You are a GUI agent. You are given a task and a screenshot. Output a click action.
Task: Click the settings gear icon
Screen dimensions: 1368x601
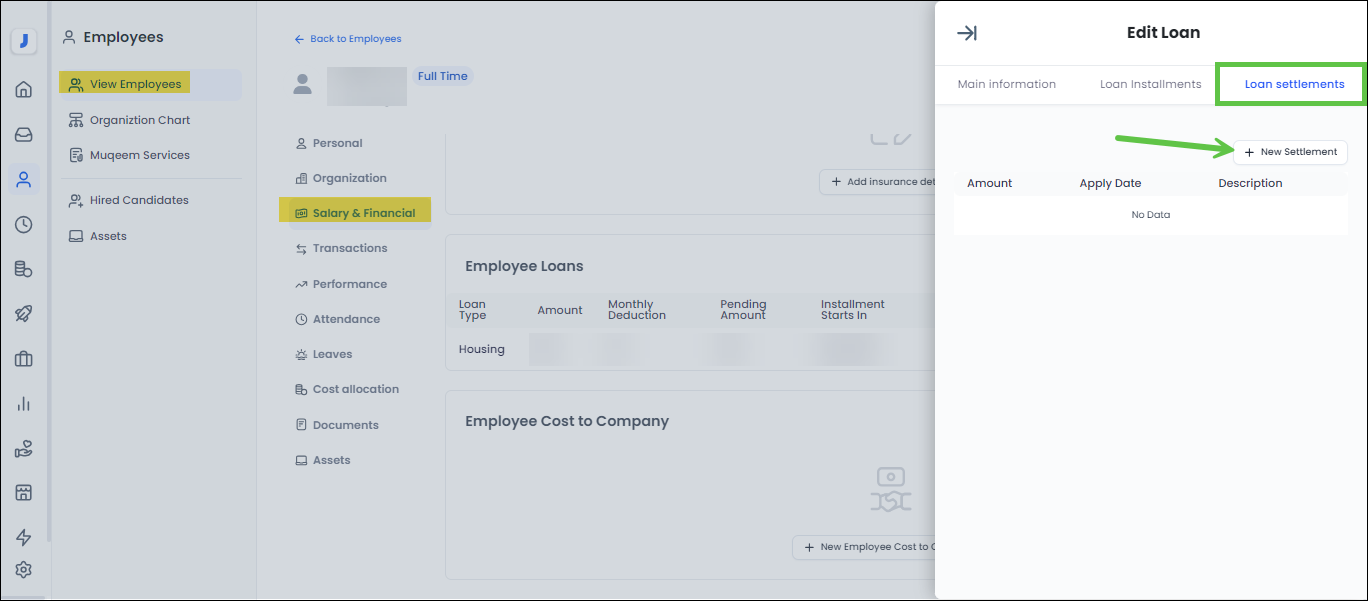tap(24, 570)
